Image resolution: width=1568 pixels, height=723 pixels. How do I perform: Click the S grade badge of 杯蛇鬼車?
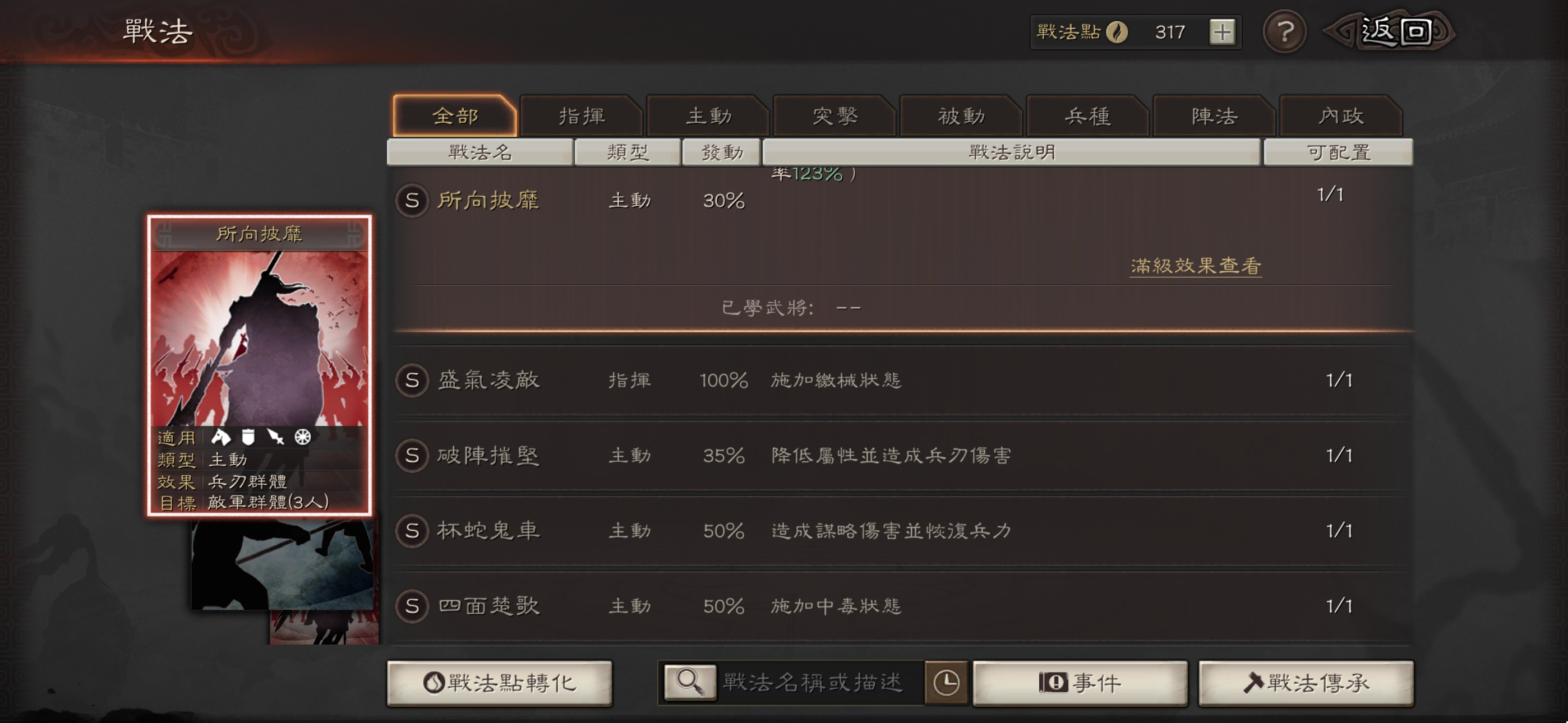tap(412, 531)
